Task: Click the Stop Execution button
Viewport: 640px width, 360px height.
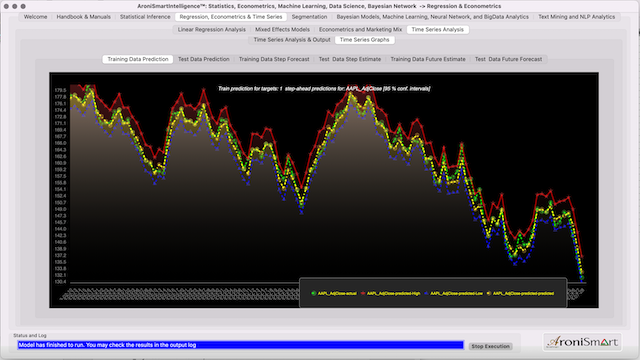Action: (x=491, y=346)
